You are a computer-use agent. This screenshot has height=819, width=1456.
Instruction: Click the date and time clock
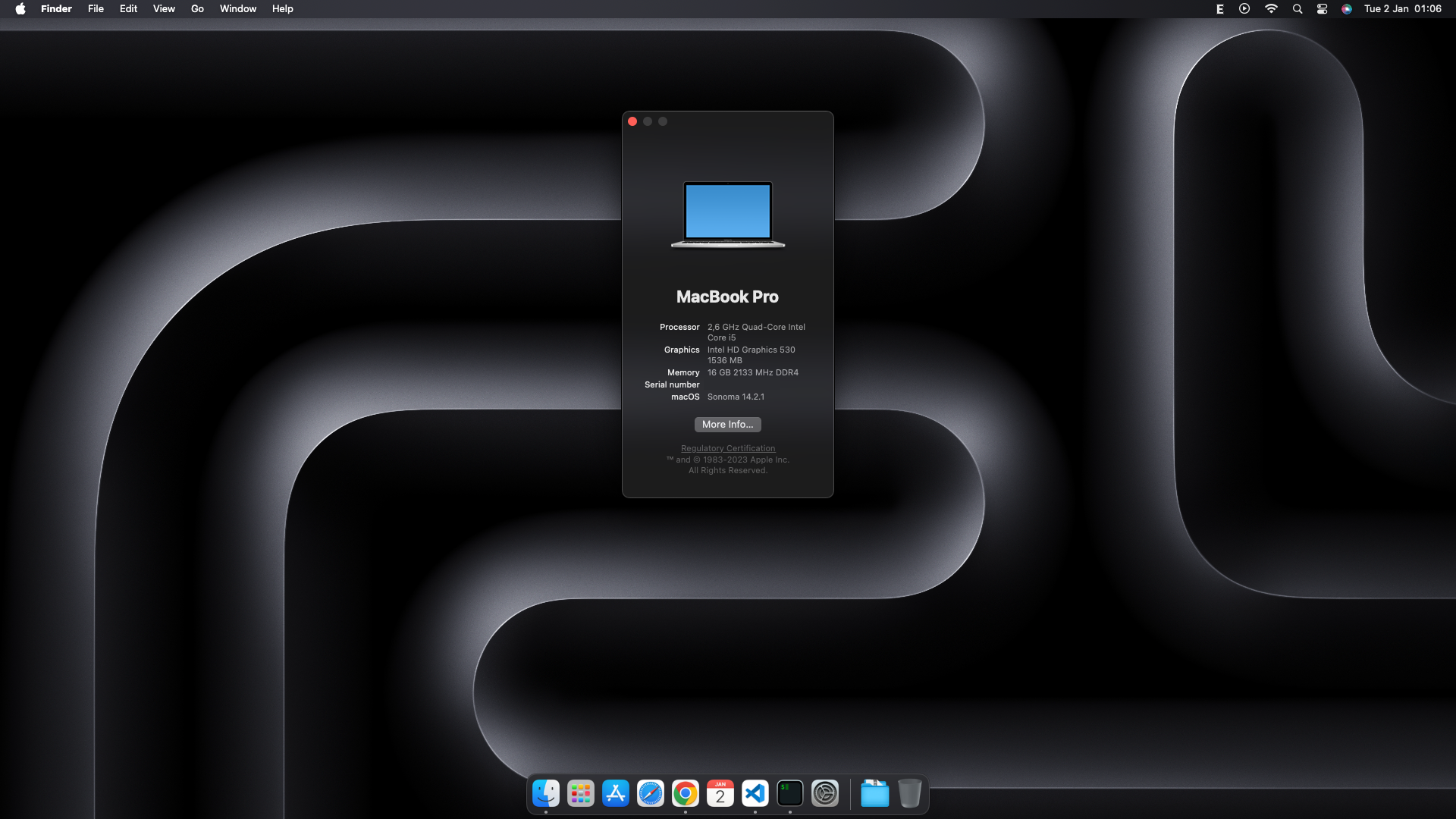point(1402,9)
